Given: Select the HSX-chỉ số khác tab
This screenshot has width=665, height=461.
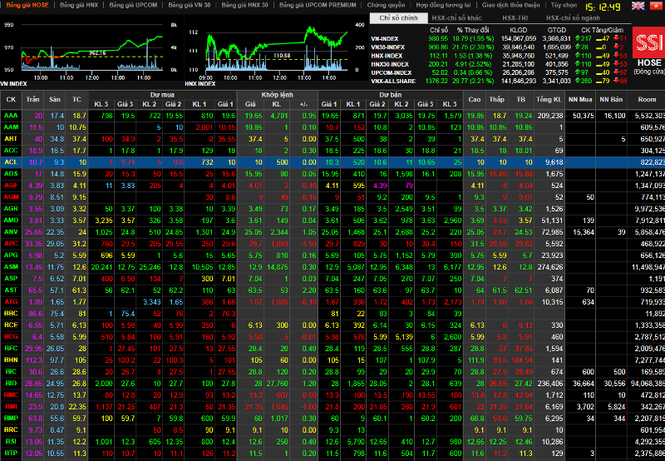Looking at the screenshot, I should click(x=457, y=18).
